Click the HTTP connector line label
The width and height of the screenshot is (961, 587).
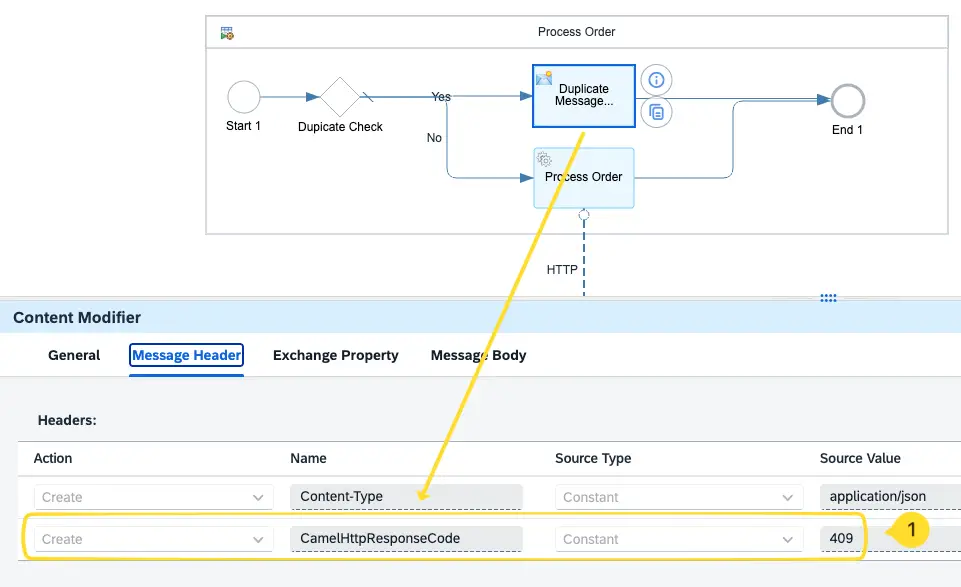pos(562,270)
